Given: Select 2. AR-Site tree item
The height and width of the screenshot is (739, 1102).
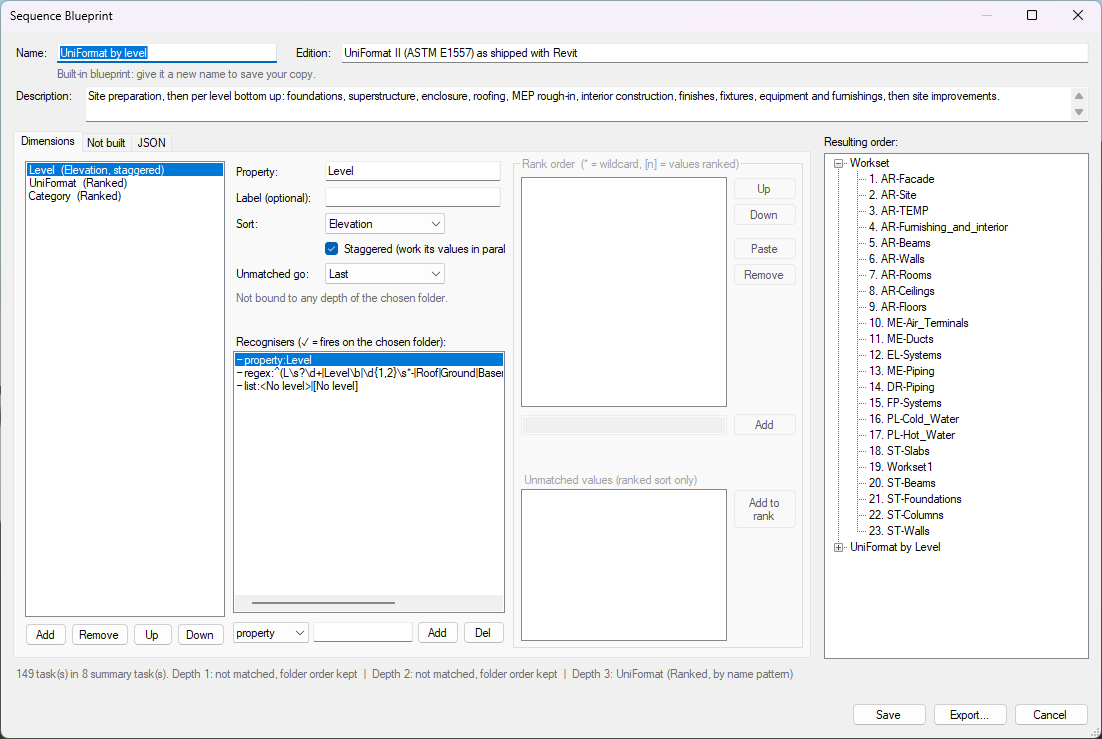Looking at the screenshot, I should point(892,195).
